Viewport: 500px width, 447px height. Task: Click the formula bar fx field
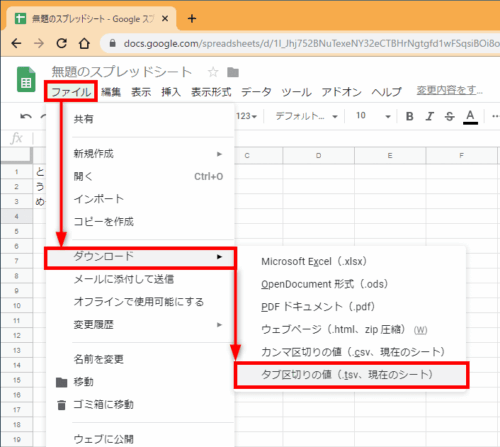tap(16, 138)
